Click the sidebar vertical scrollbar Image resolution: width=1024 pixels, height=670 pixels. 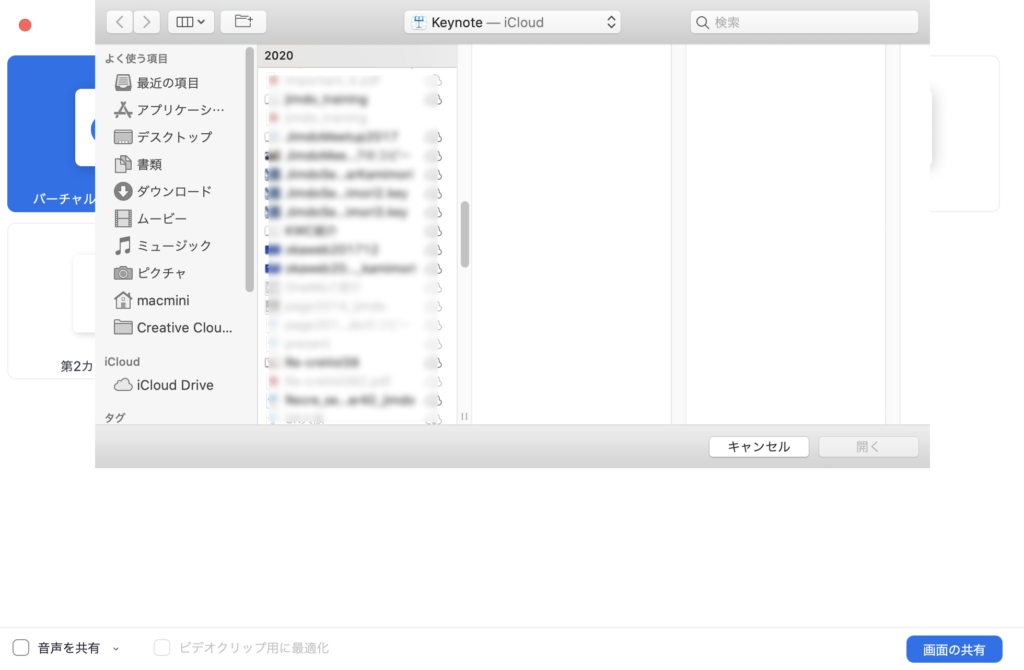click(x=249, y=170)
